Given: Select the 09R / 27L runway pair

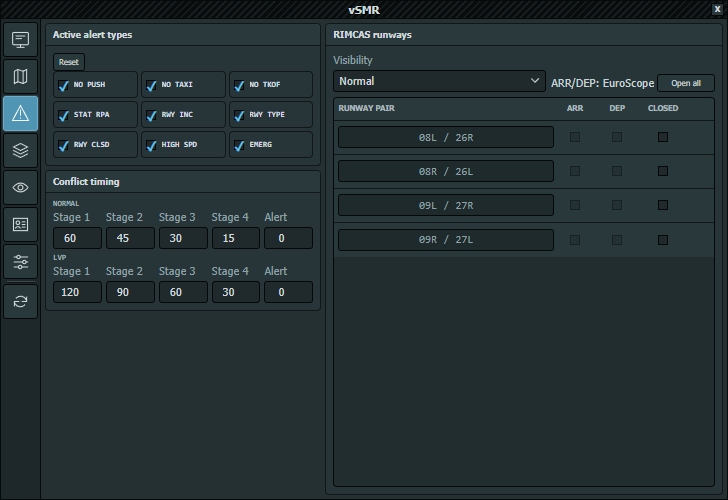Looking at the screenshot, I should pyautogui.click(x=446, y=240).
